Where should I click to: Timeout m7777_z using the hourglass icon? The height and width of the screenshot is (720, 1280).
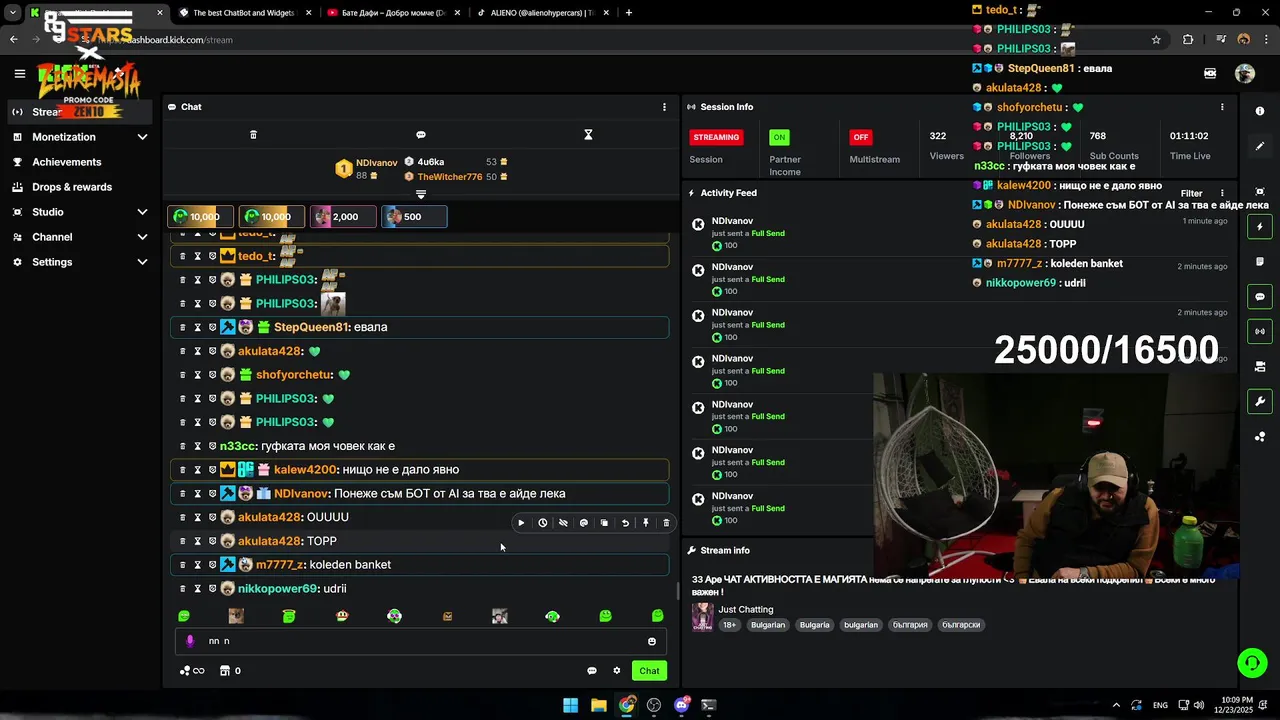coord(197,565)
